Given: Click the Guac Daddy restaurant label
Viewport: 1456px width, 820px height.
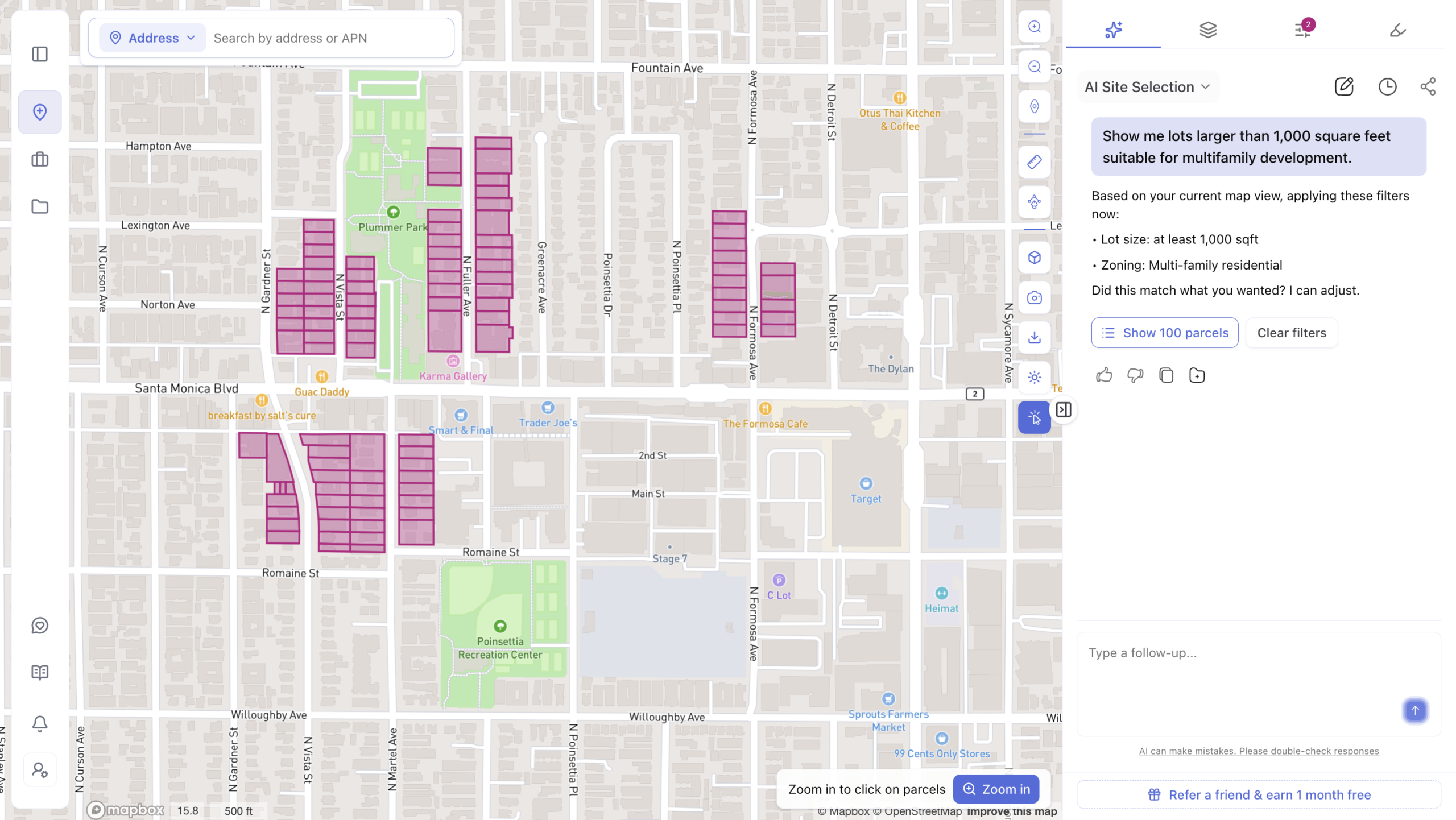Looking at the screenshot, I should (x=321, y=392).
